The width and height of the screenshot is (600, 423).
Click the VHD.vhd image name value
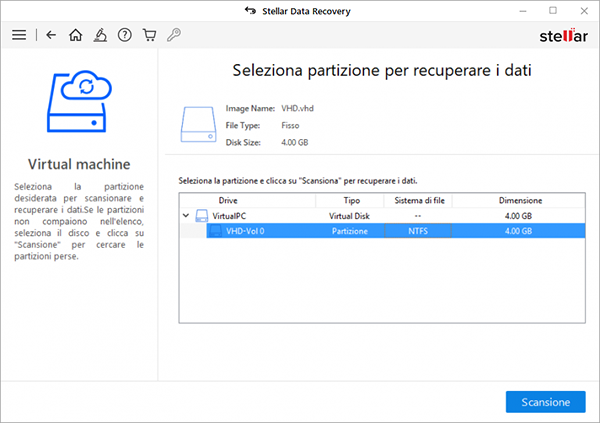[297, 108]
